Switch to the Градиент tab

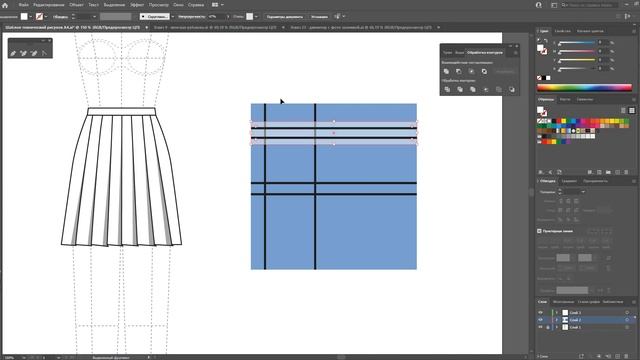point(569,181)
